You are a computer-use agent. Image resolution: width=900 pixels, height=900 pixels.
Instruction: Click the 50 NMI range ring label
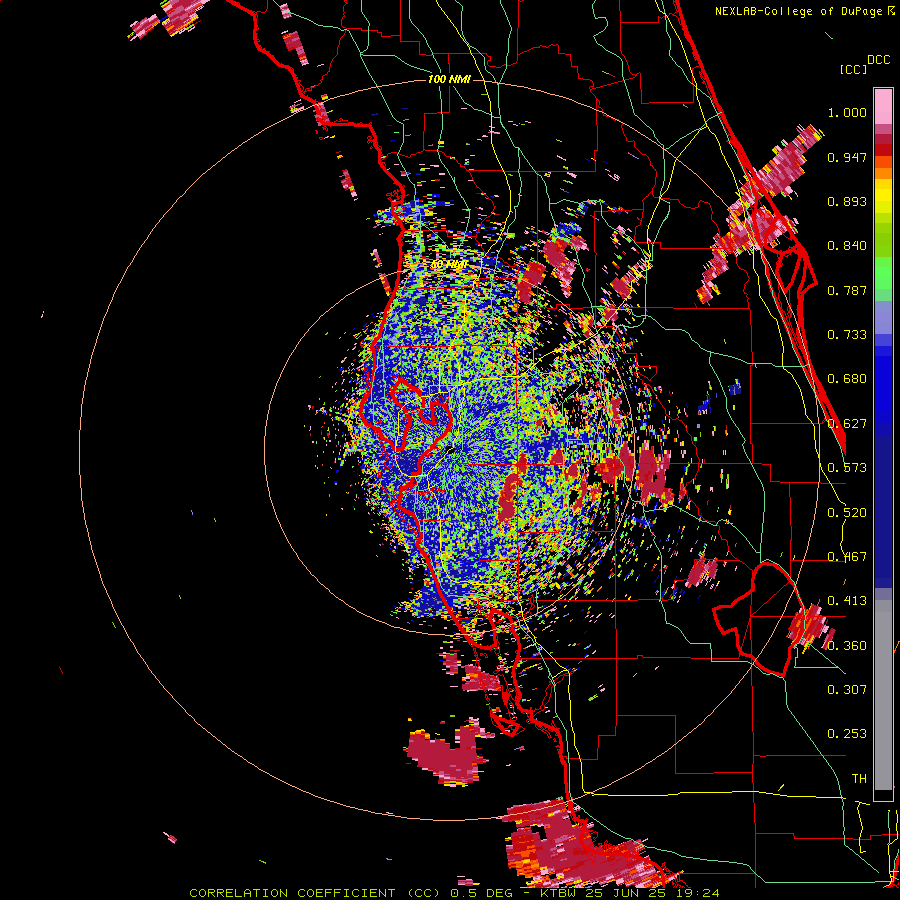coord(449,265)
